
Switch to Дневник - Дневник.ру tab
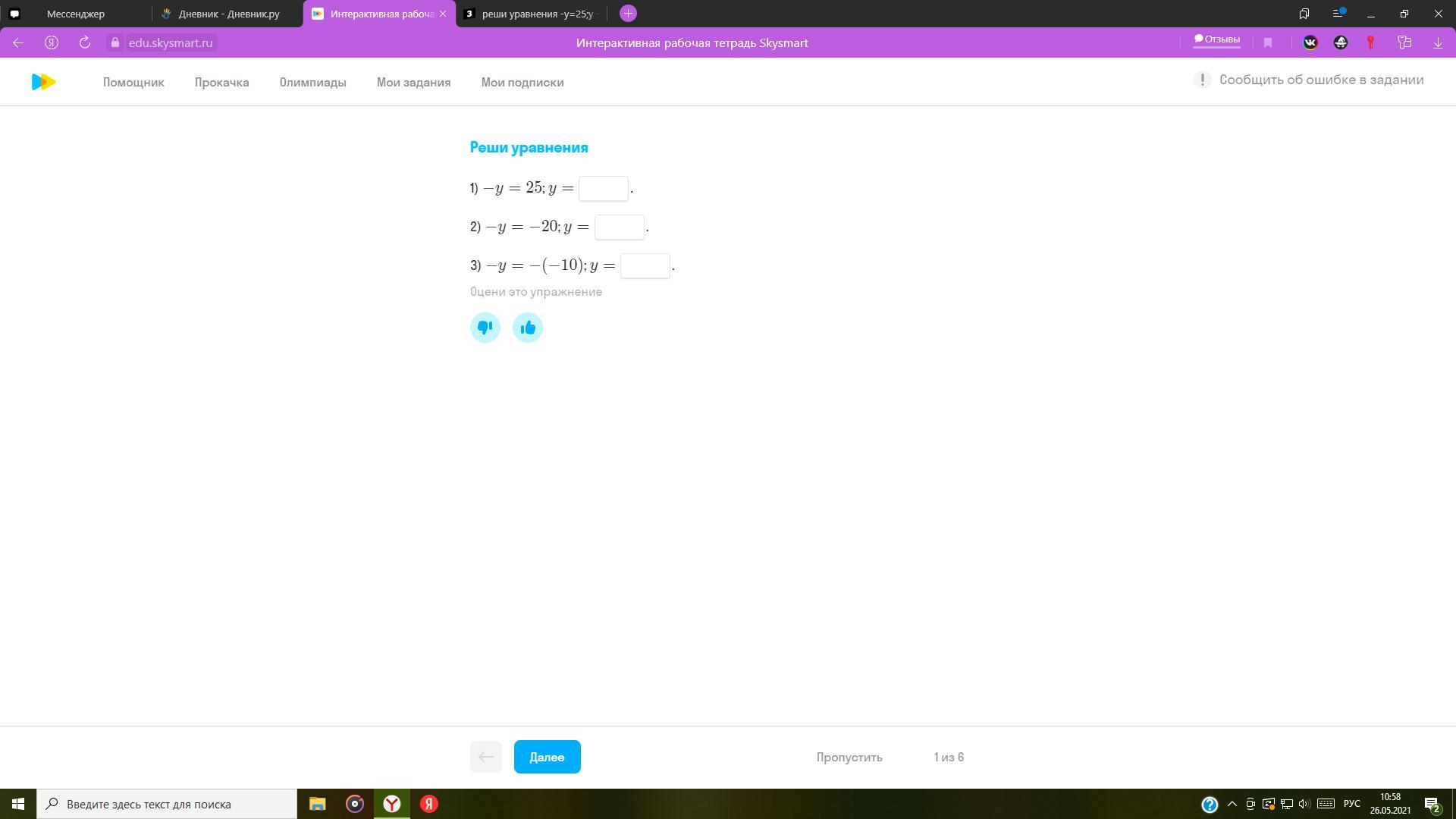pos(227,14)
